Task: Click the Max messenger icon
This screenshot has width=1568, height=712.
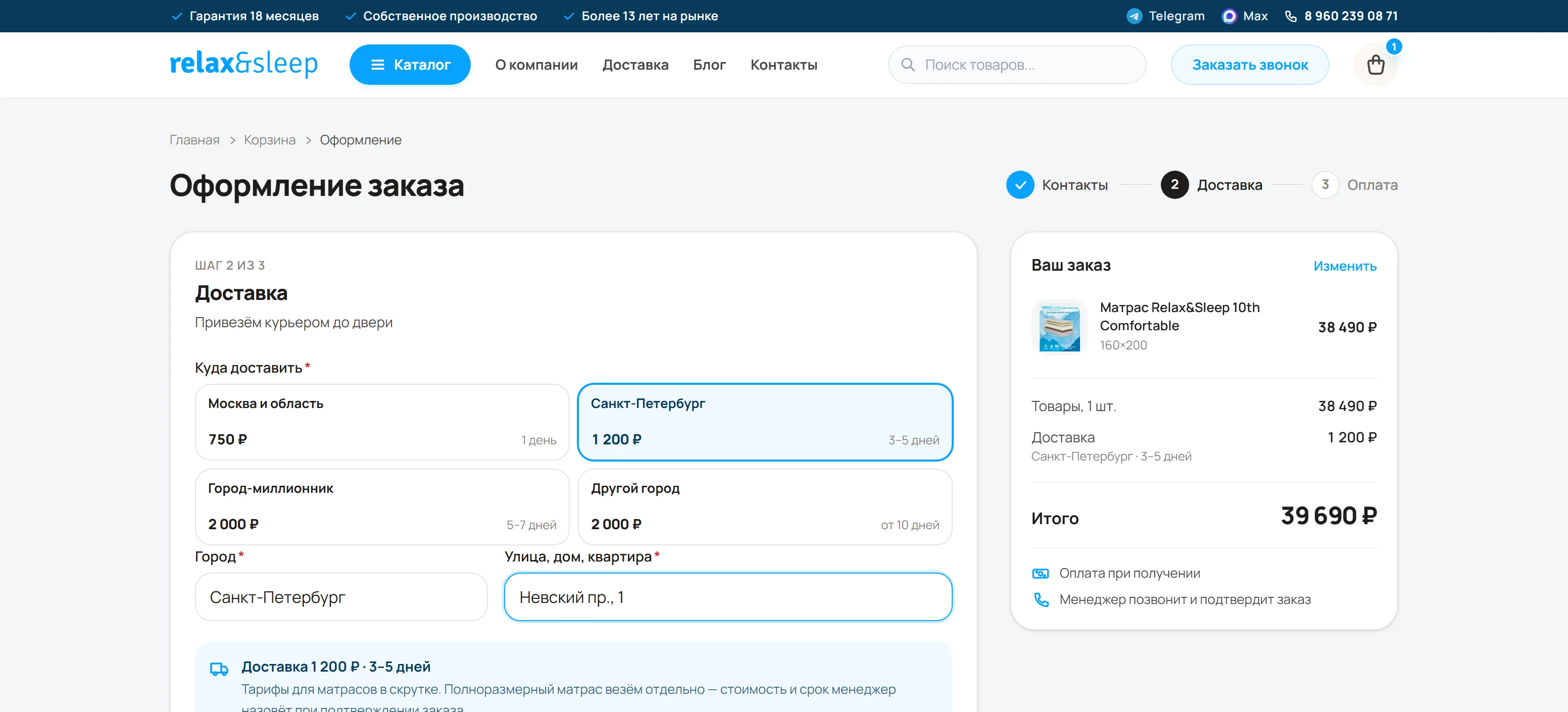Action: click(x=1229, y=17)
